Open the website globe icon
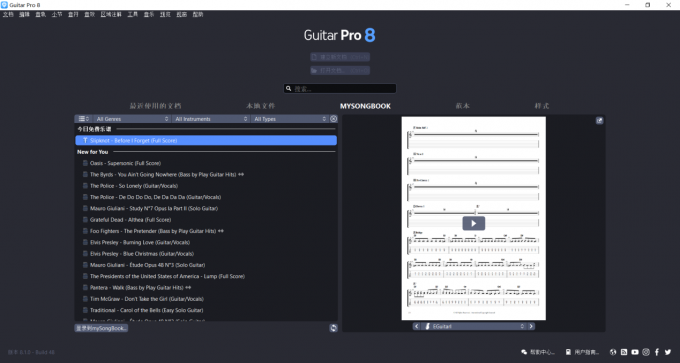Viewport: 680px width, 363px height. (613, 352)
